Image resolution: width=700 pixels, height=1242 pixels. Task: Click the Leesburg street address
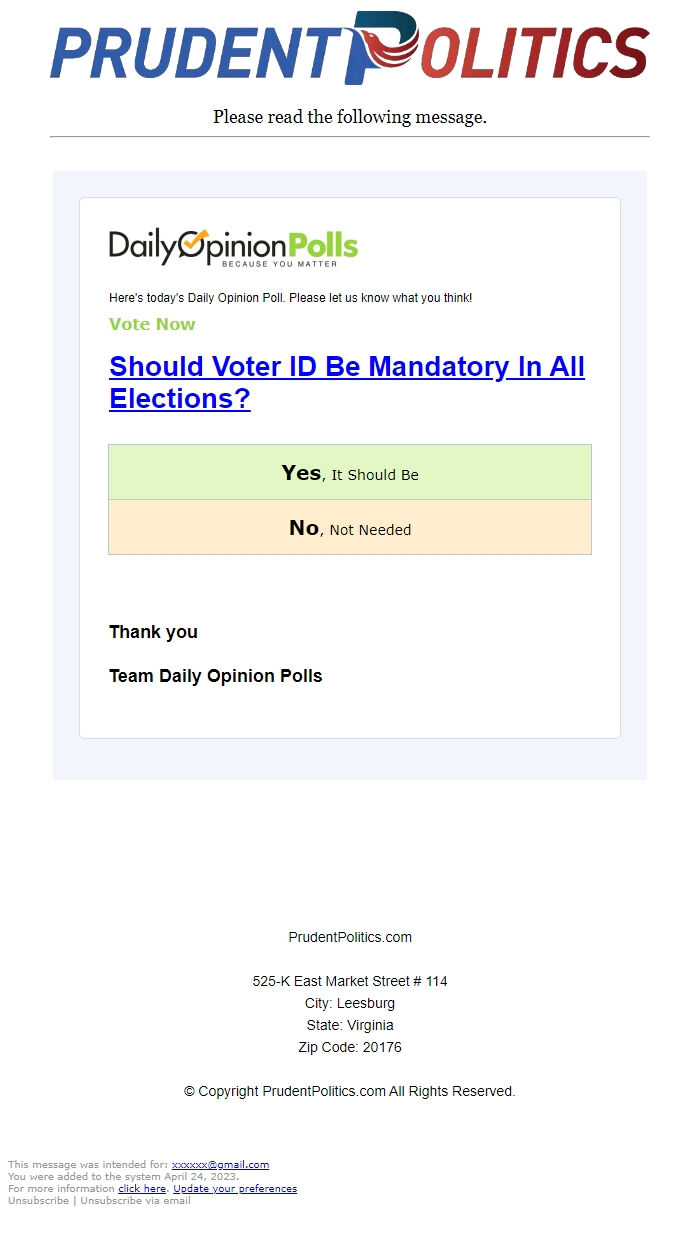tap(348, 981)
